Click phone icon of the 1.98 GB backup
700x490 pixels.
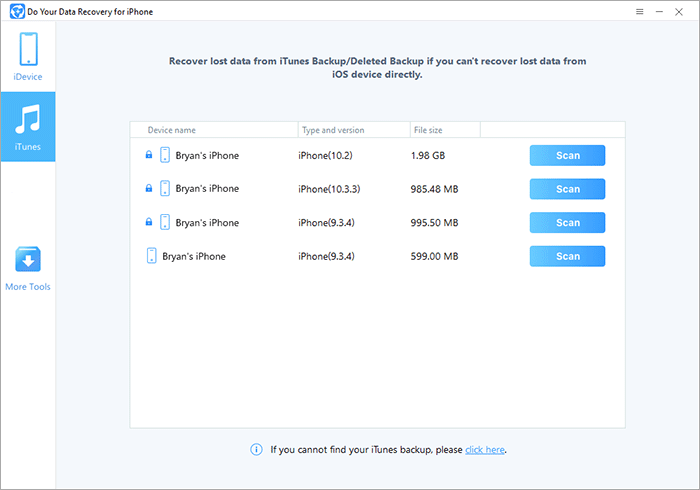165,155
